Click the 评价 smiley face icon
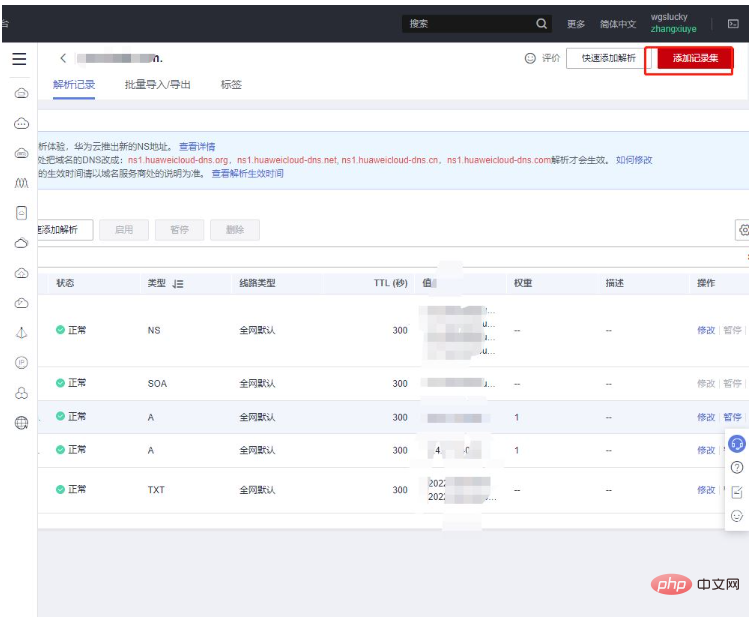 coord(530,58)
